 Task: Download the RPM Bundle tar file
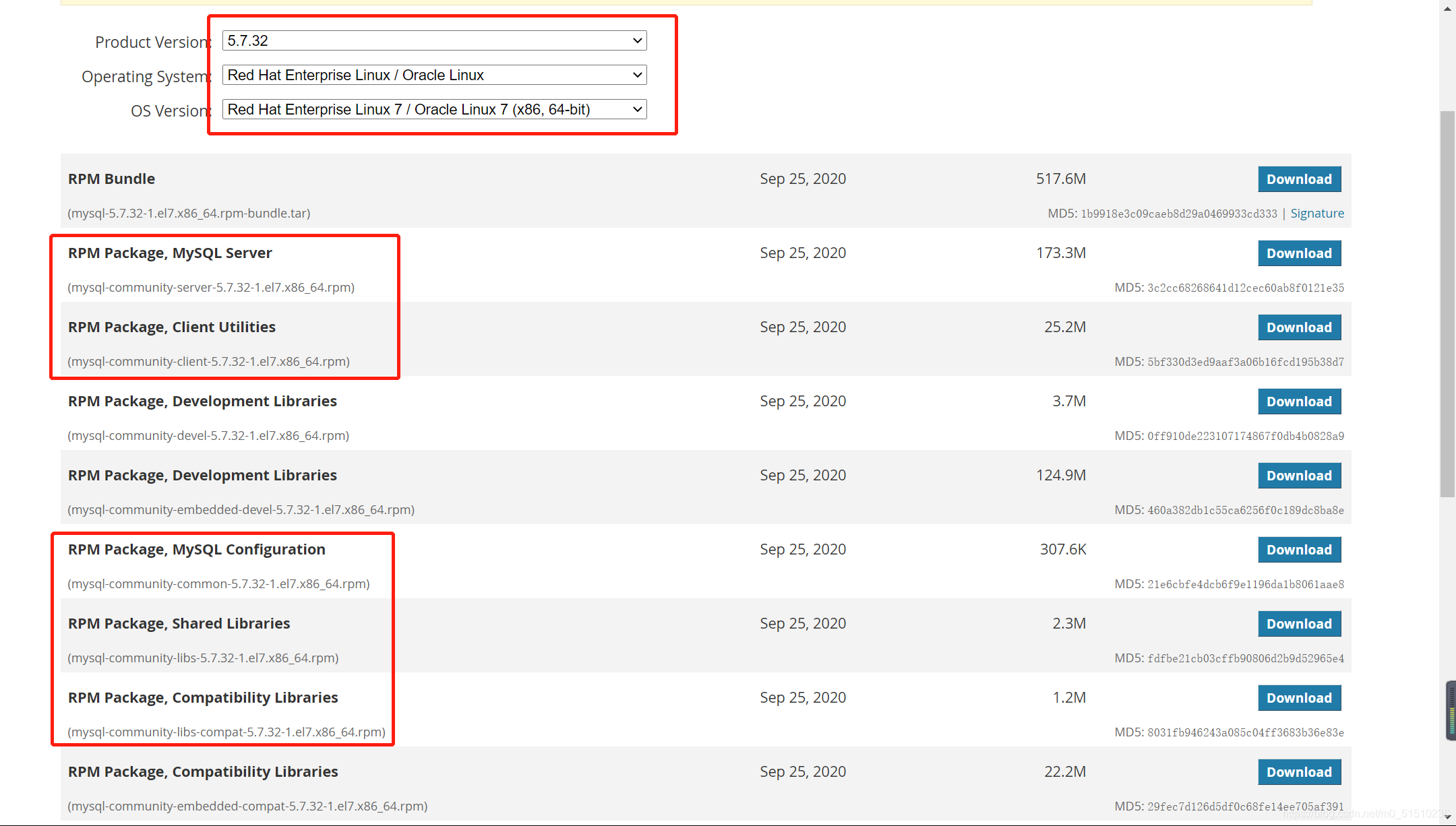[1299, 179]
